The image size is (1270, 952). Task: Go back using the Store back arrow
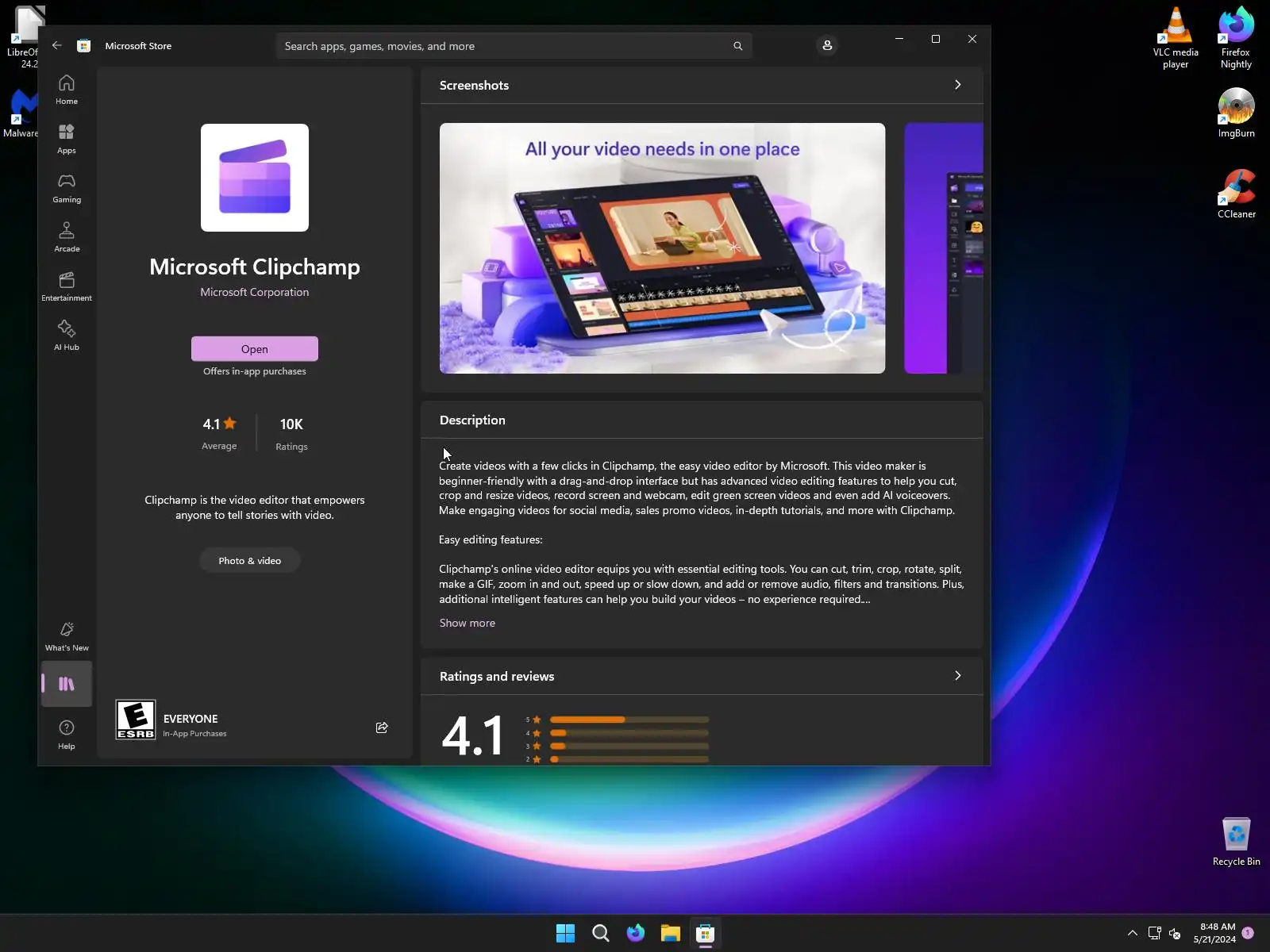pos(57,45)
